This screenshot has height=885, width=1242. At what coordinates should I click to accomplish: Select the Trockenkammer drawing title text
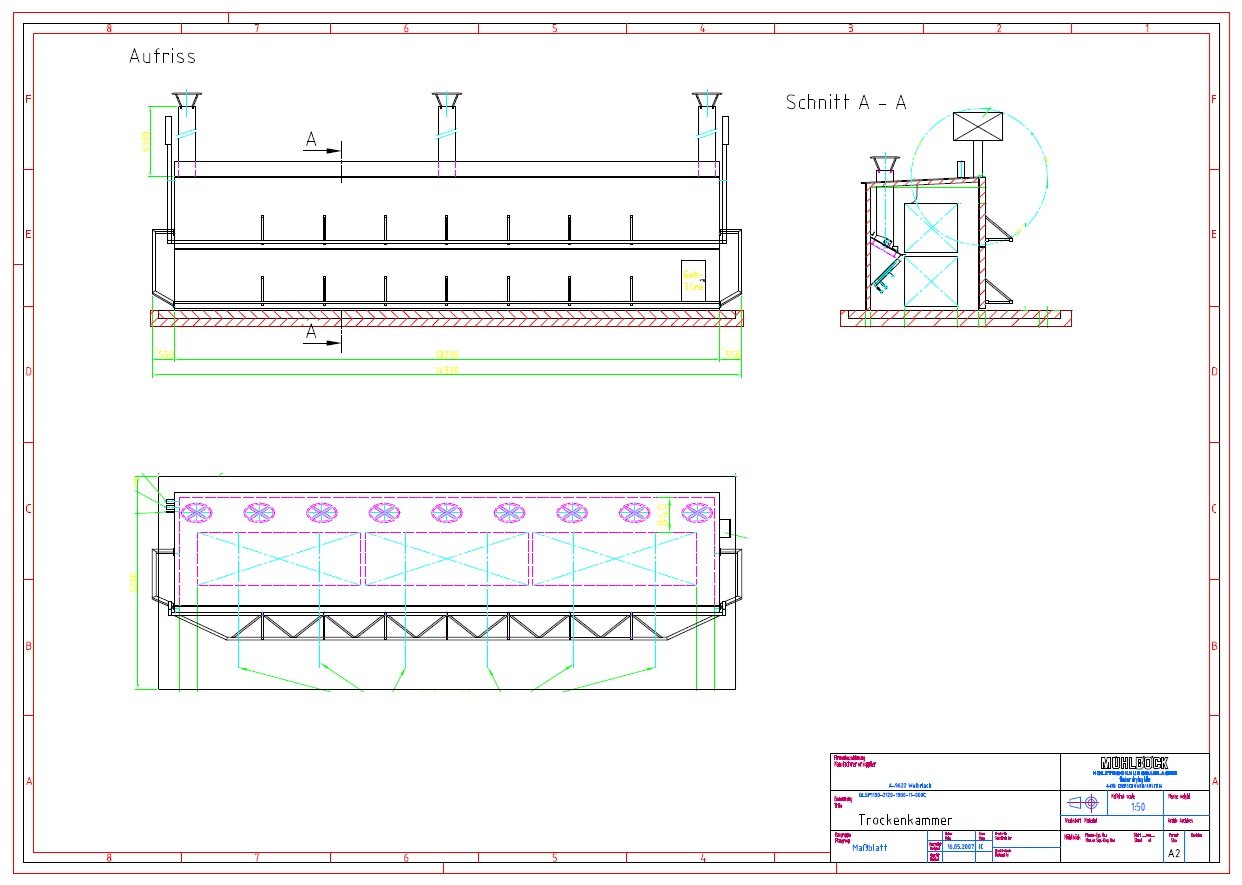pos(905,820)
